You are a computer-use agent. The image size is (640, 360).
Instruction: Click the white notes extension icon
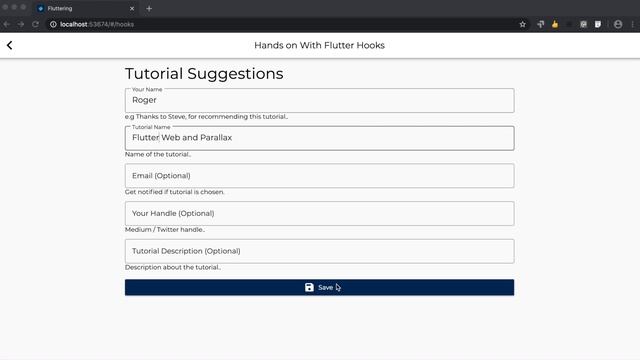coord(598,24)
